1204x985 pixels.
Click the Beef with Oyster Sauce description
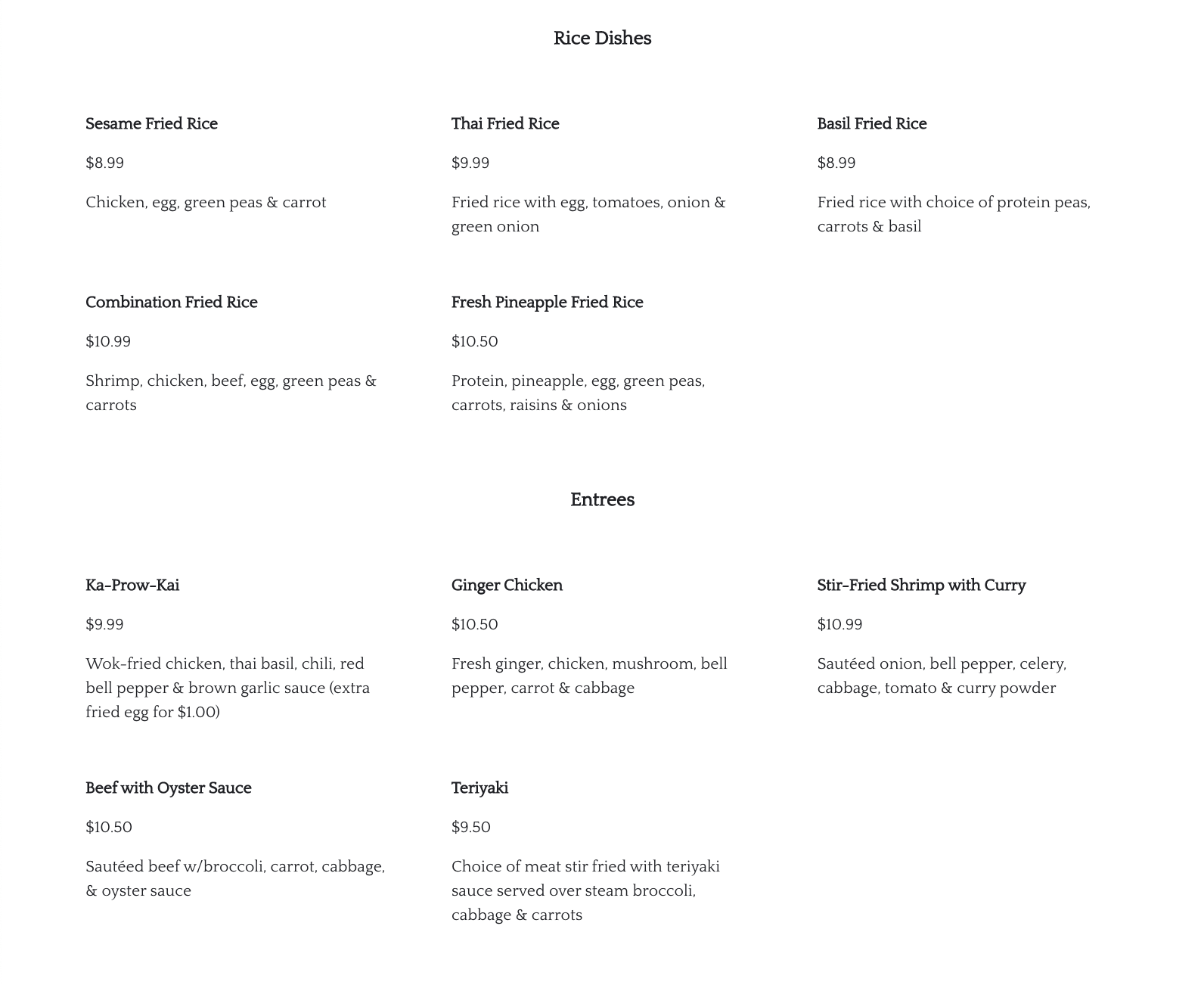coord(235,878)
